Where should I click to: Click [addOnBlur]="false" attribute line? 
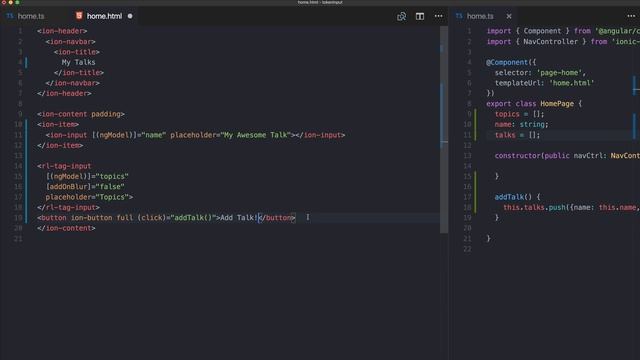[x=85, y=187]
